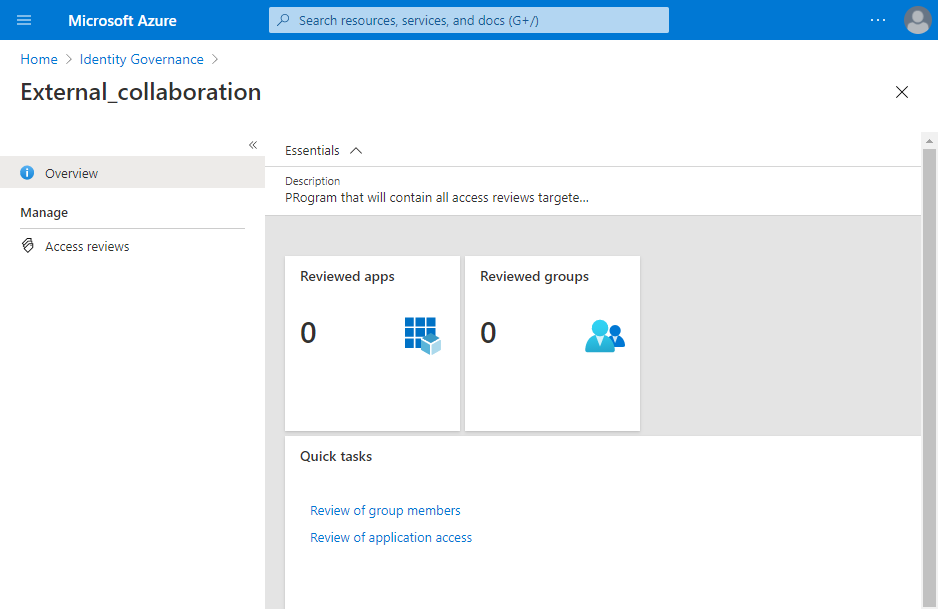Open Review of group members

385,510
